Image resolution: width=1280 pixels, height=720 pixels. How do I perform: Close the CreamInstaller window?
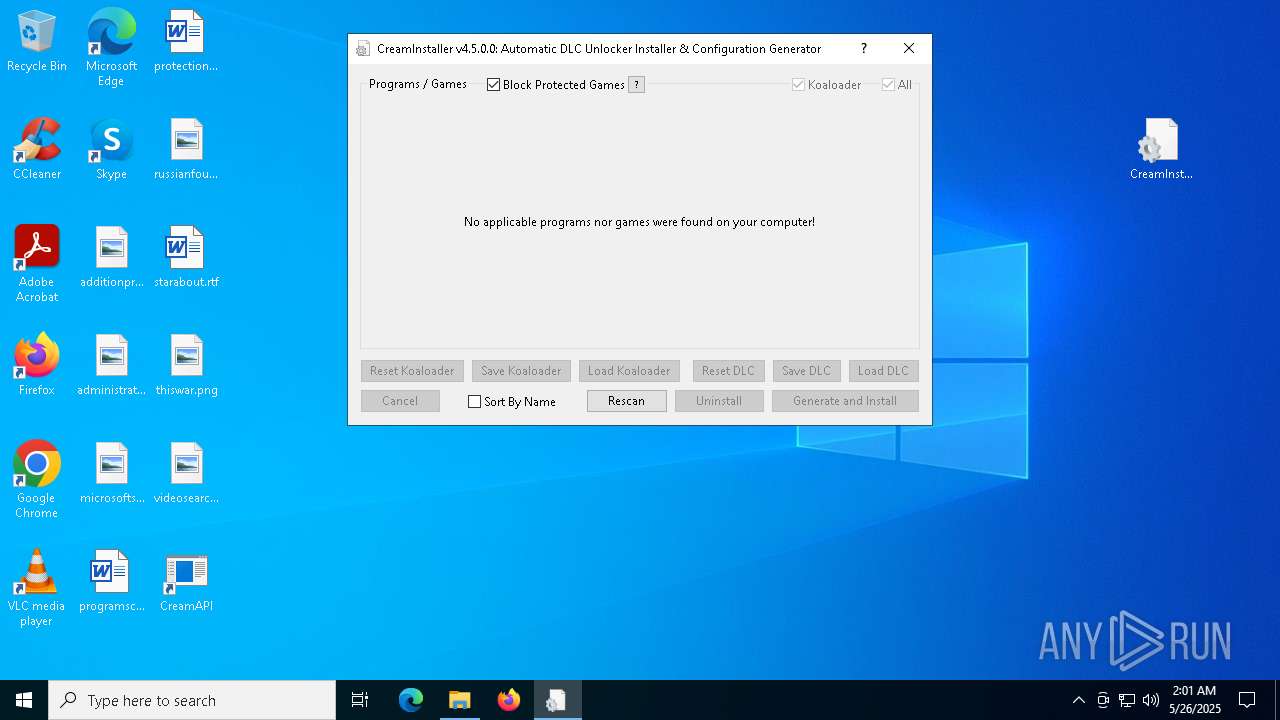point(909,48)
